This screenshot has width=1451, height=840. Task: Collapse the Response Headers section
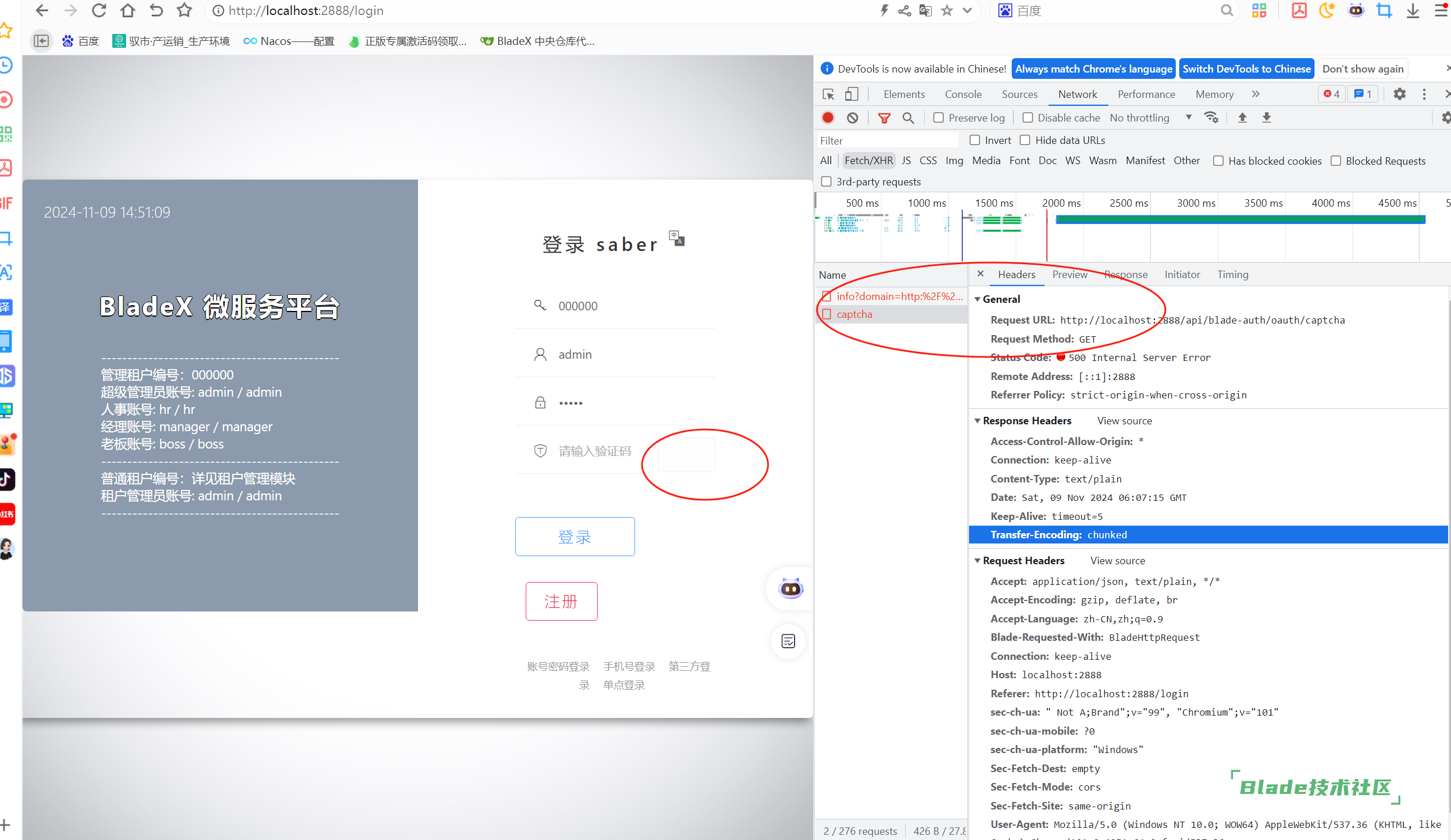pyautogui.click(x=977, y=421)
